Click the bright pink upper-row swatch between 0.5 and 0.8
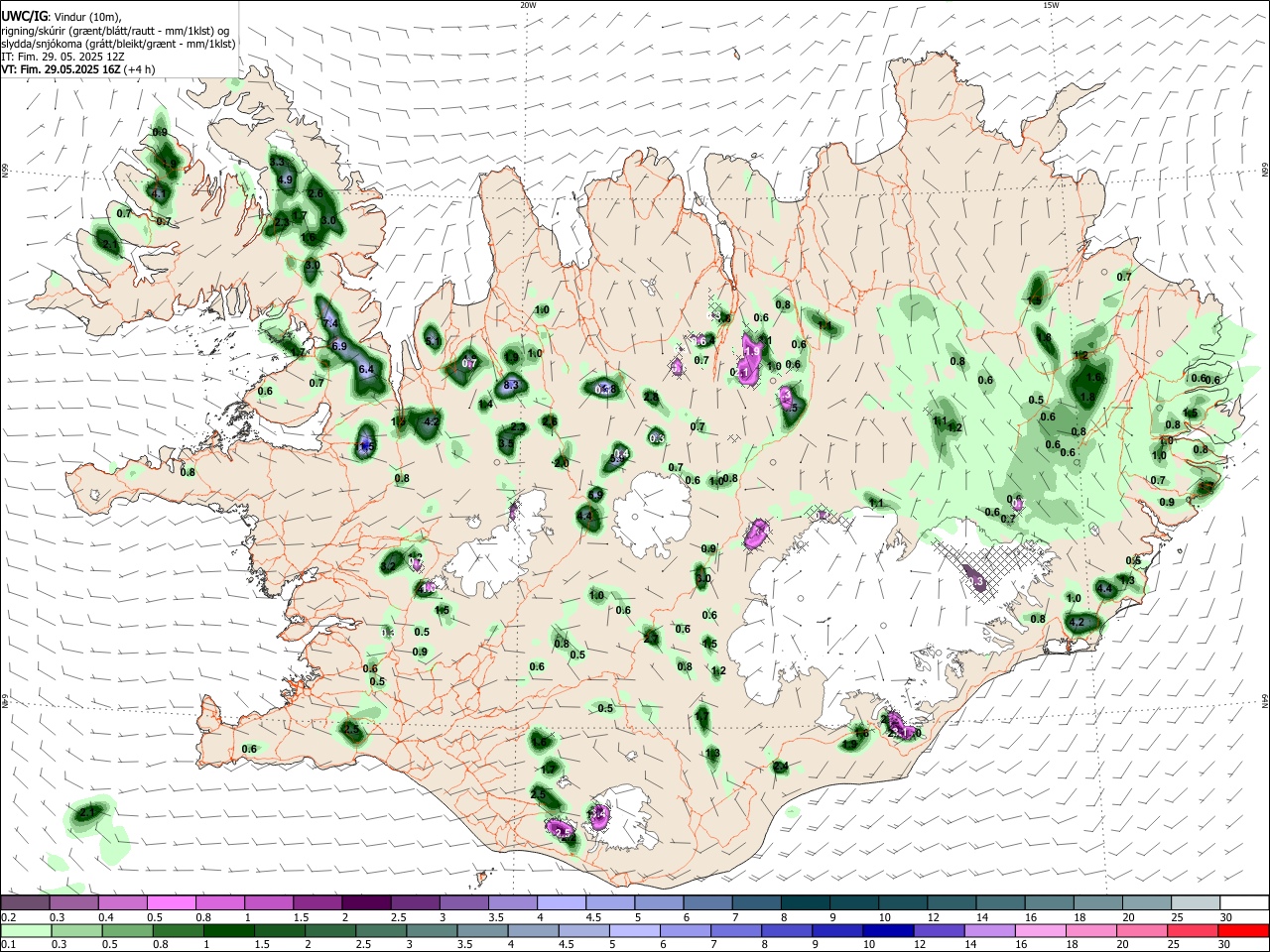 click(x=171, y=903)
